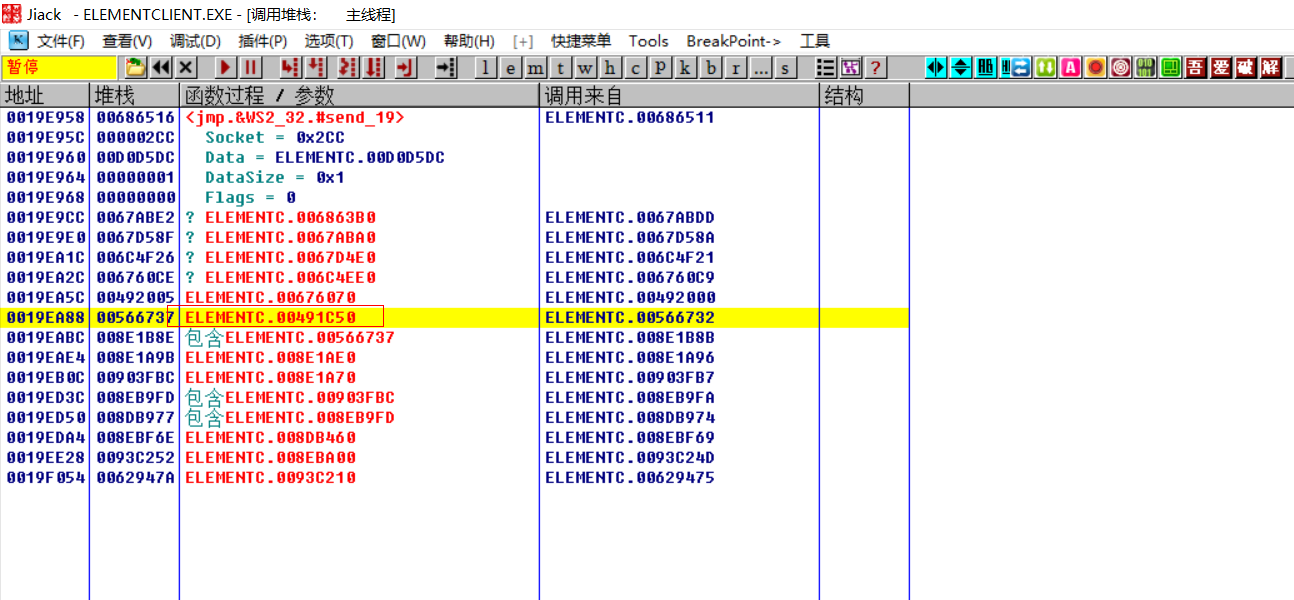Run the program with the red play icon
Image resolution: width=1294 pixels, height=600 pixels.
pyautogui.click(x=226, y=67)
